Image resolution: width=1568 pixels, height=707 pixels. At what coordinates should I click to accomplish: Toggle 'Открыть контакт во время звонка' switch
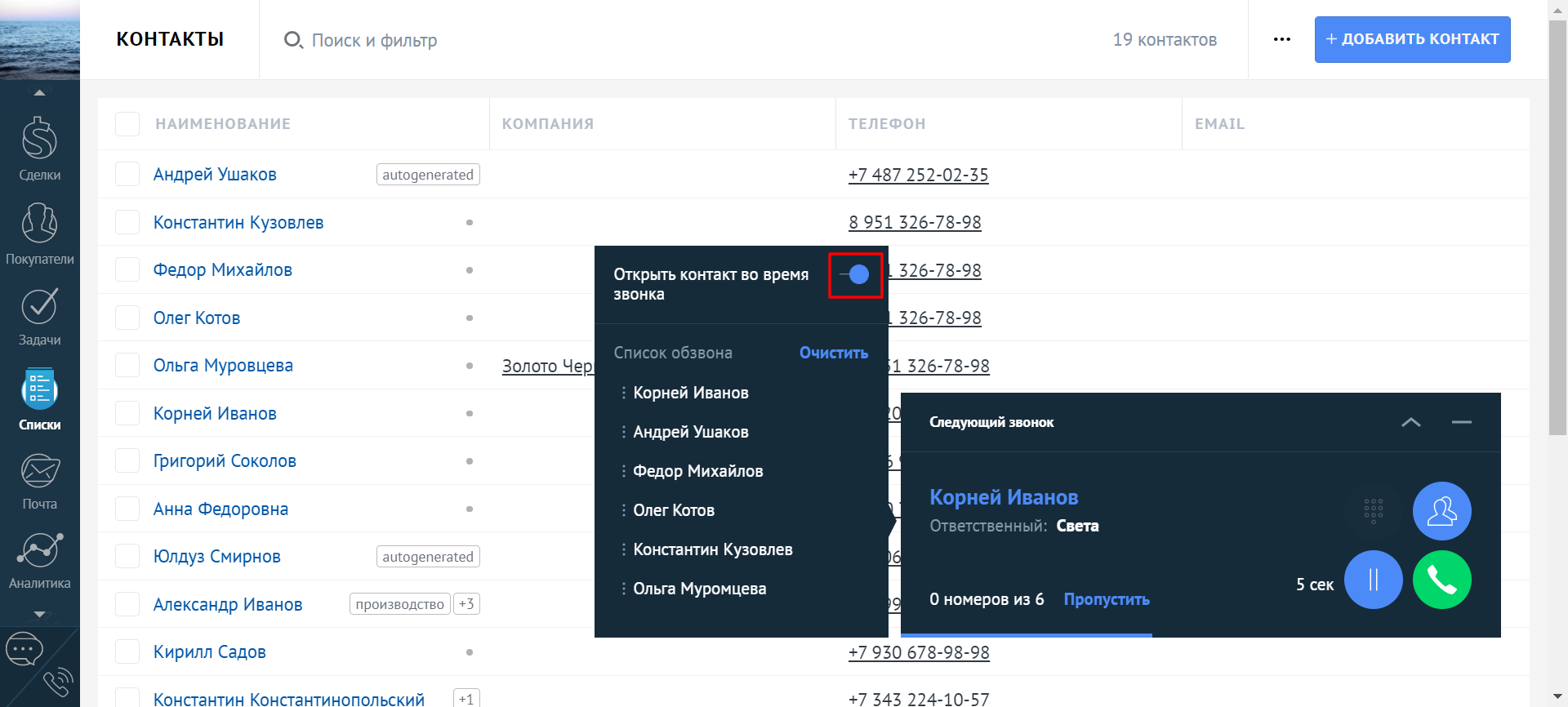pyautogui.click(x=855, y=275)
